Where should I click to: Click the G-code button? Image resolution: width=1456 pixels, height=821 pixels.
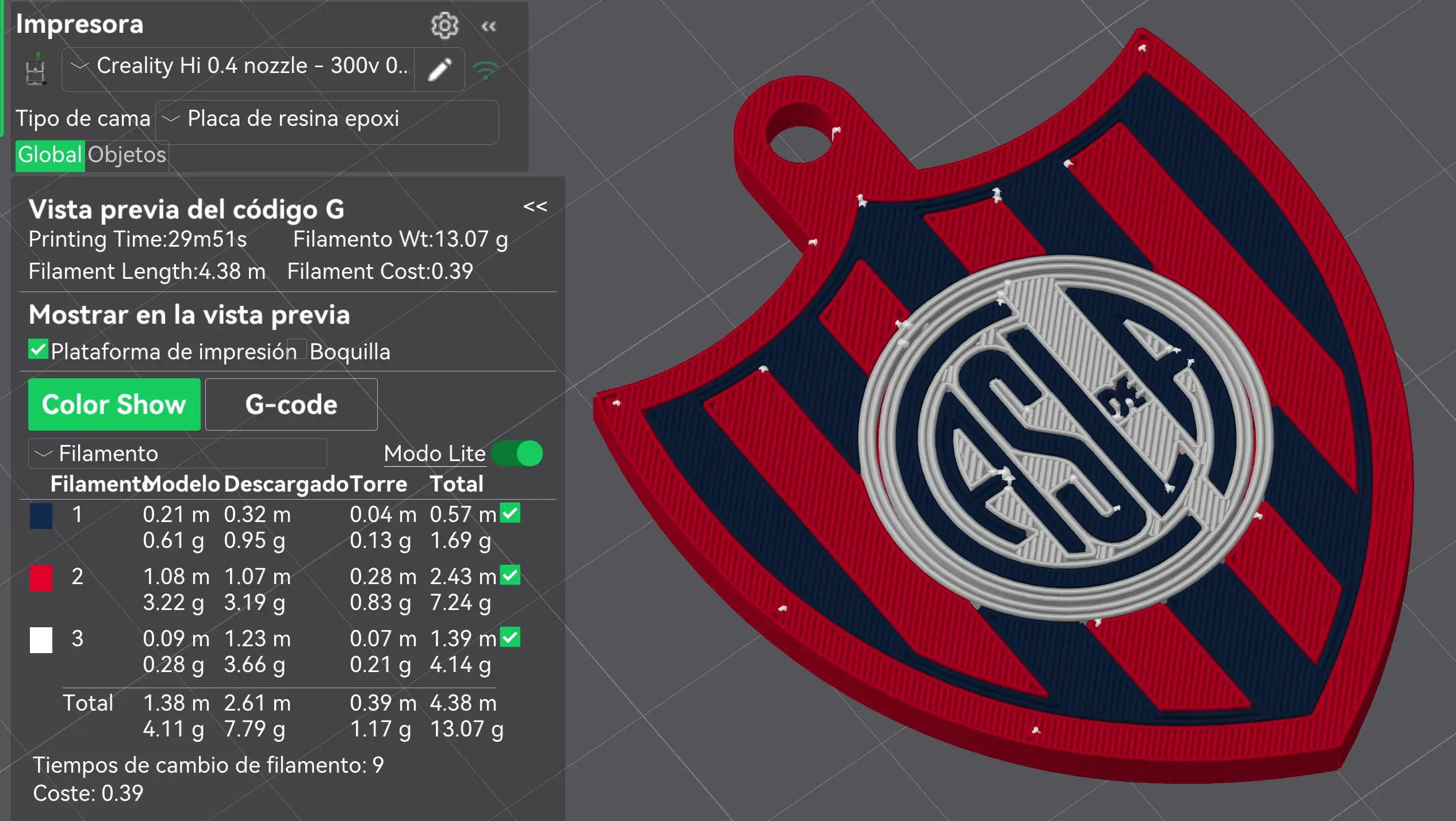coord(291,405)
